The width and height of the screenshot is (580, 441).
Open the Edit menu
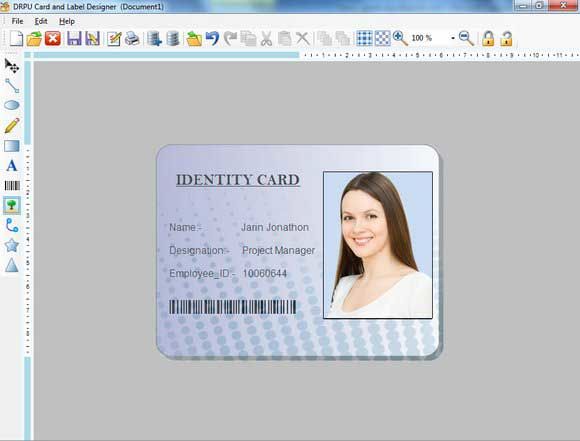coord(41,21)
